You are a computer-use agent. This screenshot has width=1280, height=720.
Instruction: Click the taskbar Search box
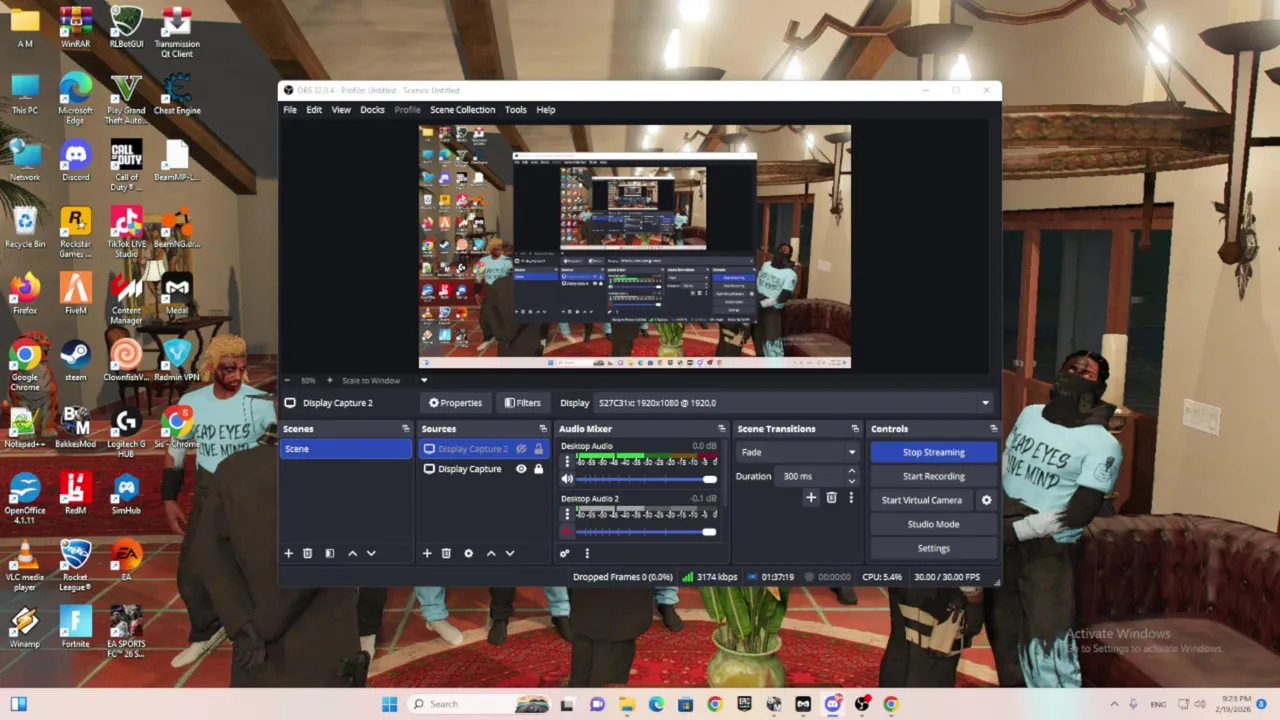478,704
